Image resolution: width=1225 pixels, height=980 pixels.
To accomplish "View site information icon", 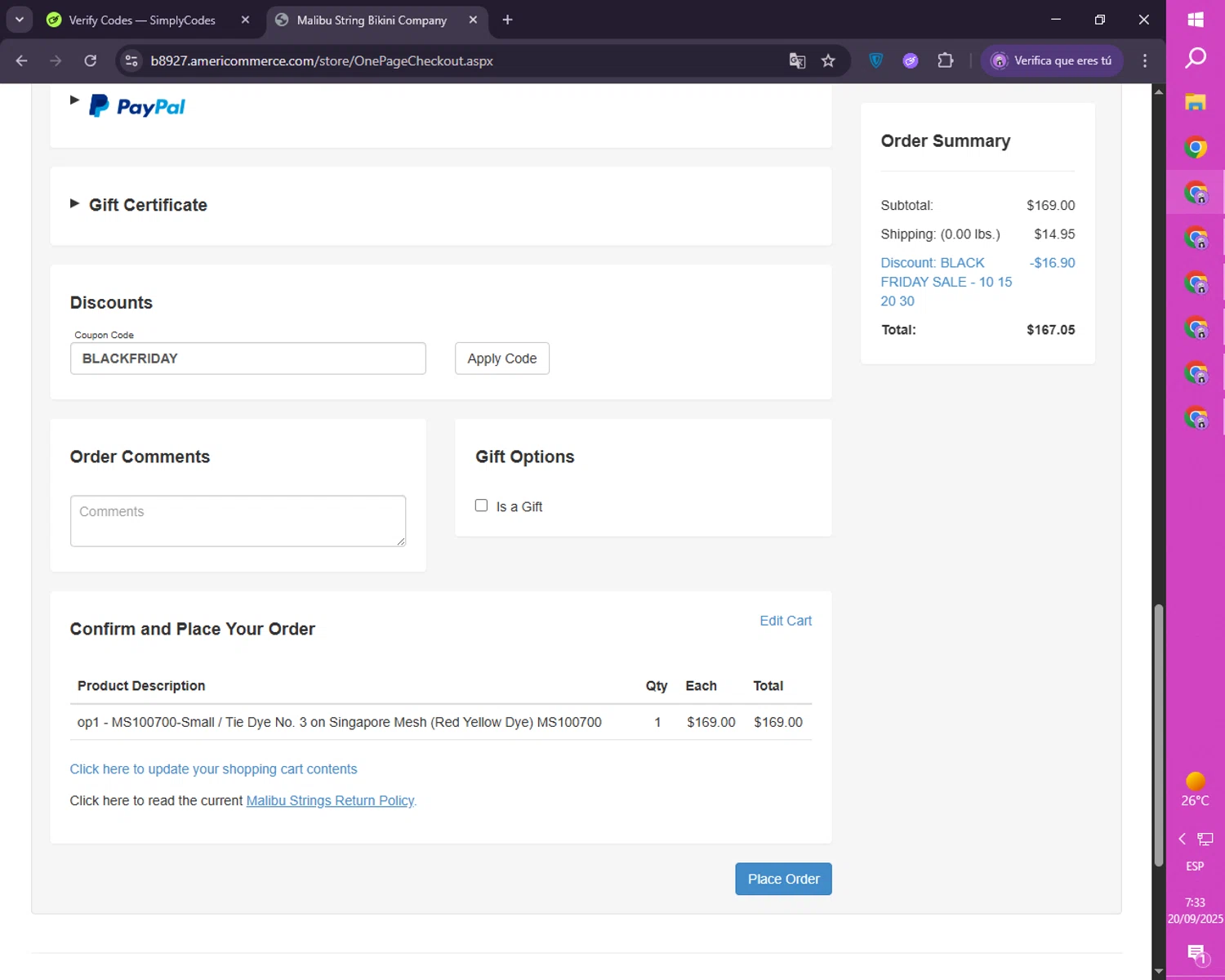I will pyautogui.click(x=131, y=60).
